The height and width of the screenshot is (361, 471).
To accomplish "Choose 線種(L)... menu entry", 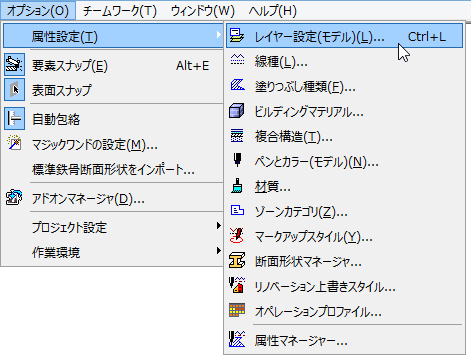I will point(345,61).
